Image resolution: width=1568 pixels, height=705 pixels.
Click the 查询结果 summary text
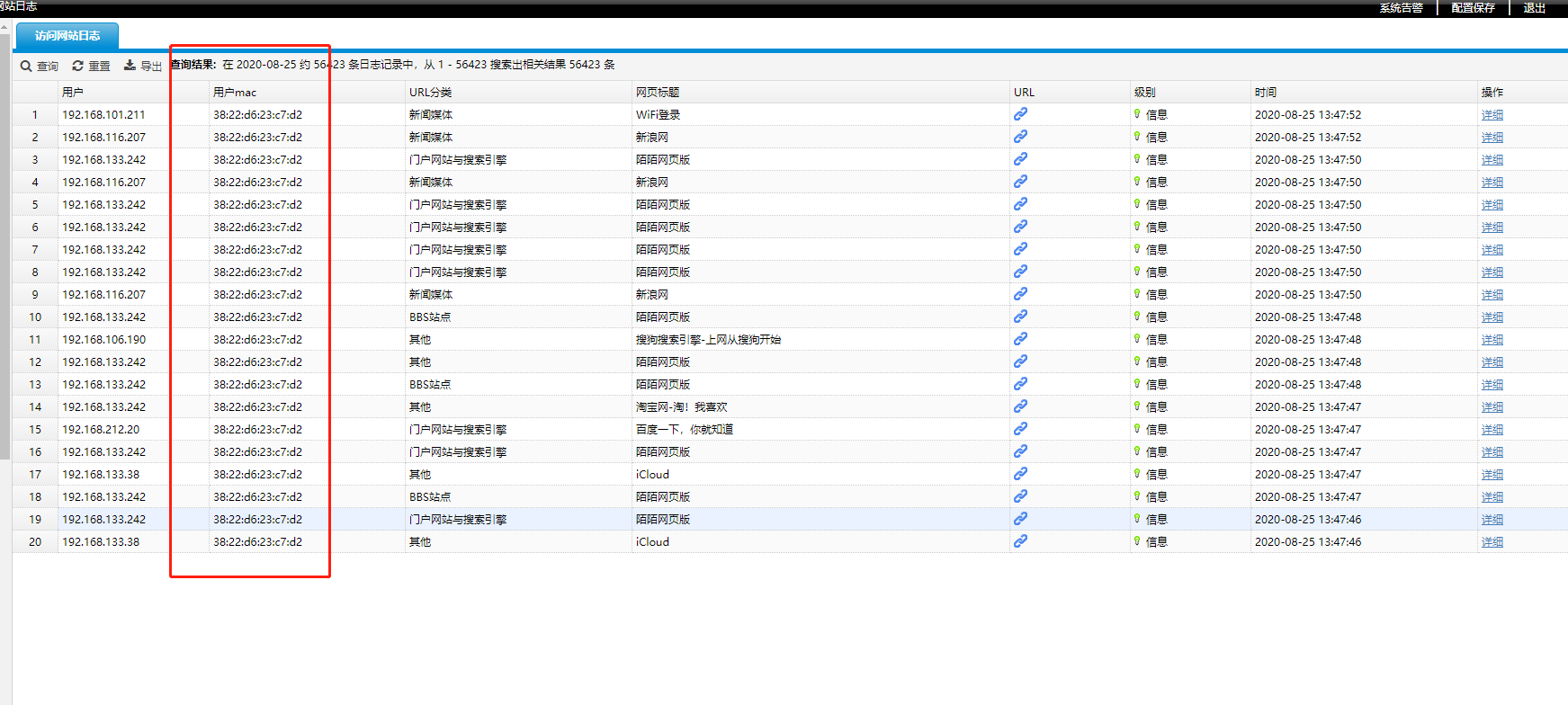tap(393, 65)
